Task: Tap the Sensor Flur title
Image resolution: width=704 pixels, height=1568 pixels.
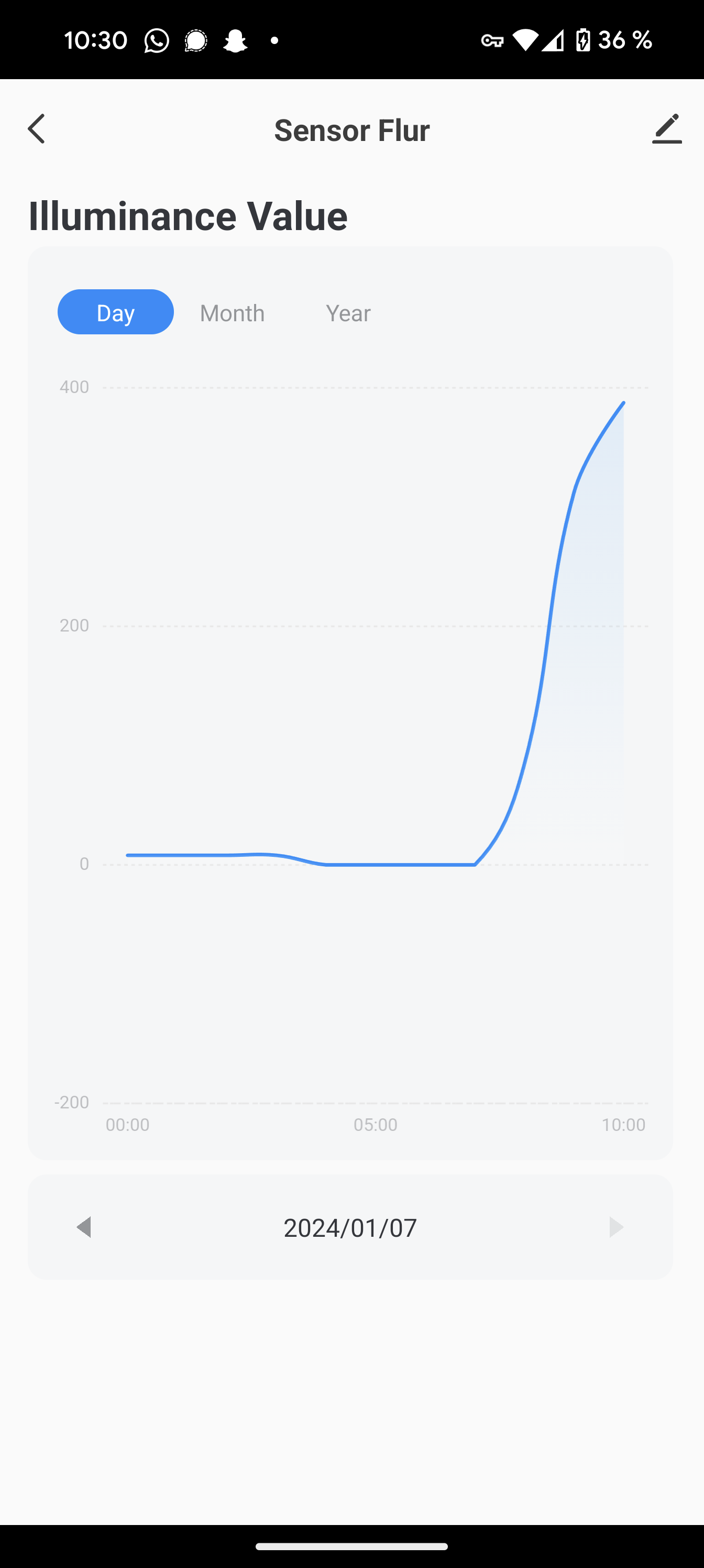Action: 351,129
